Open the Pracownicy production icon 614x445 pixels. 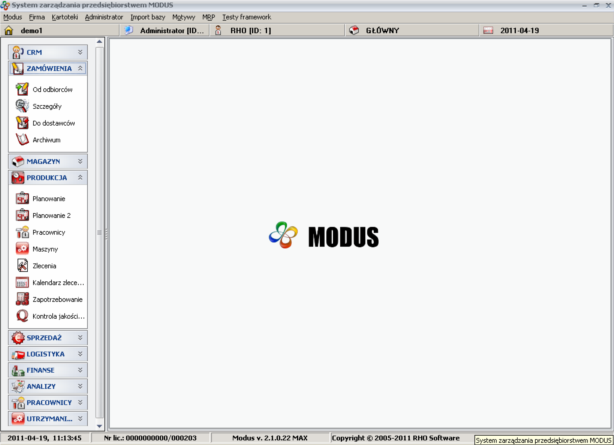click(x=22, y=232)
